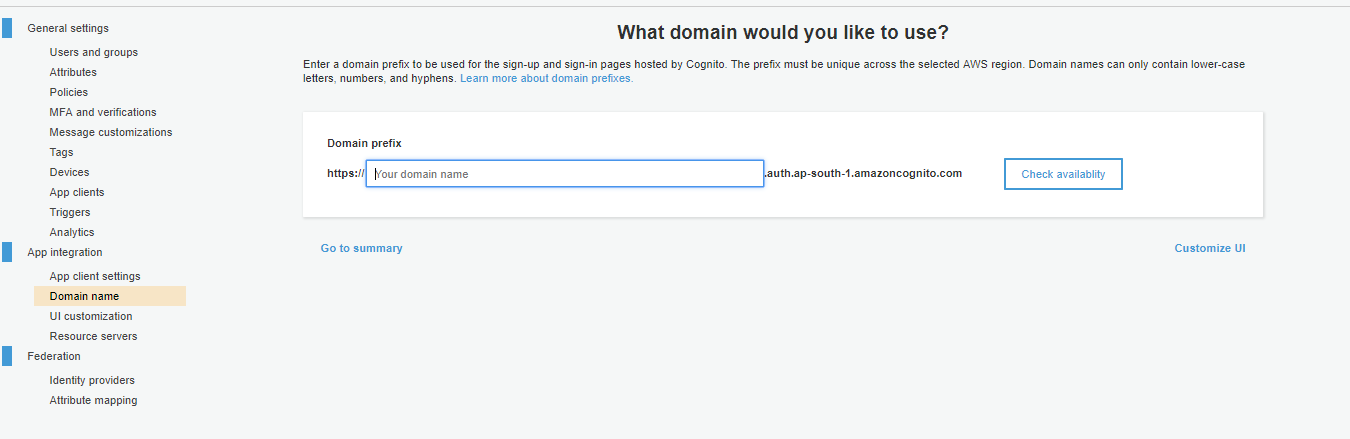Open Identity providers page
Image resolution: width=1350 pixels, height=439 pixels.
coord(92,380)
